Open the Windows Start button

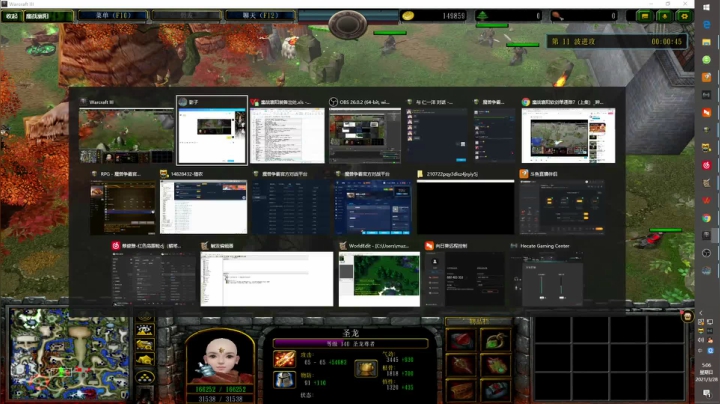coord(707,8)
